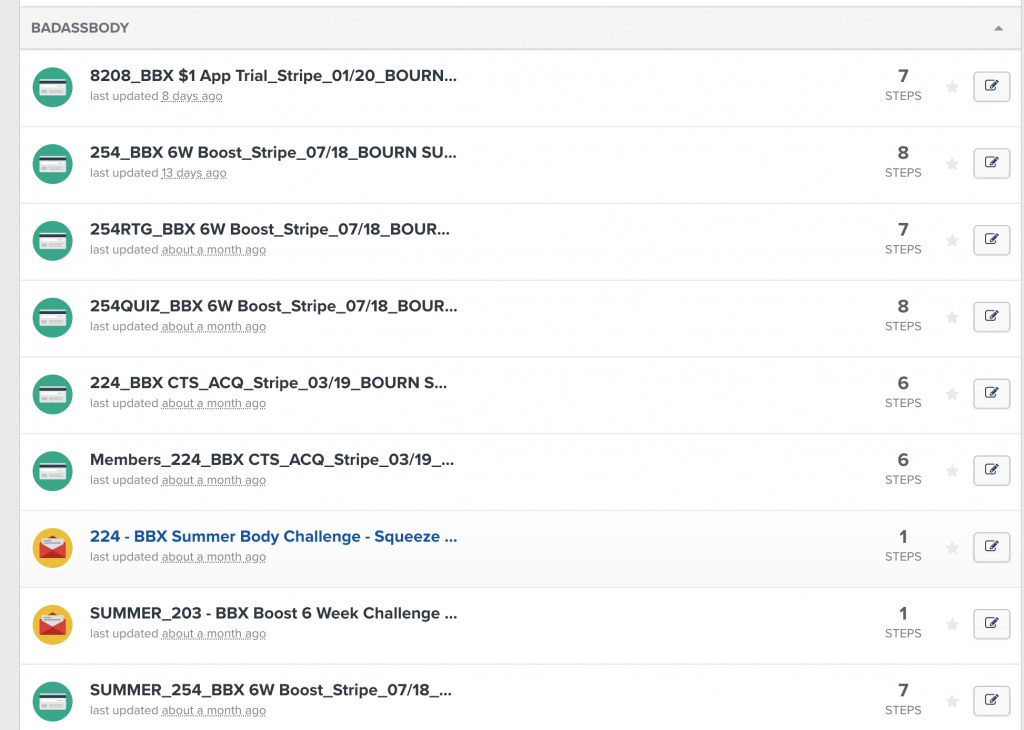Image resolution: width=1024 pixels, height=730 pixels.
Task: Click green card icon for 254_BBX 6W Boost
Action: [52, 164]
